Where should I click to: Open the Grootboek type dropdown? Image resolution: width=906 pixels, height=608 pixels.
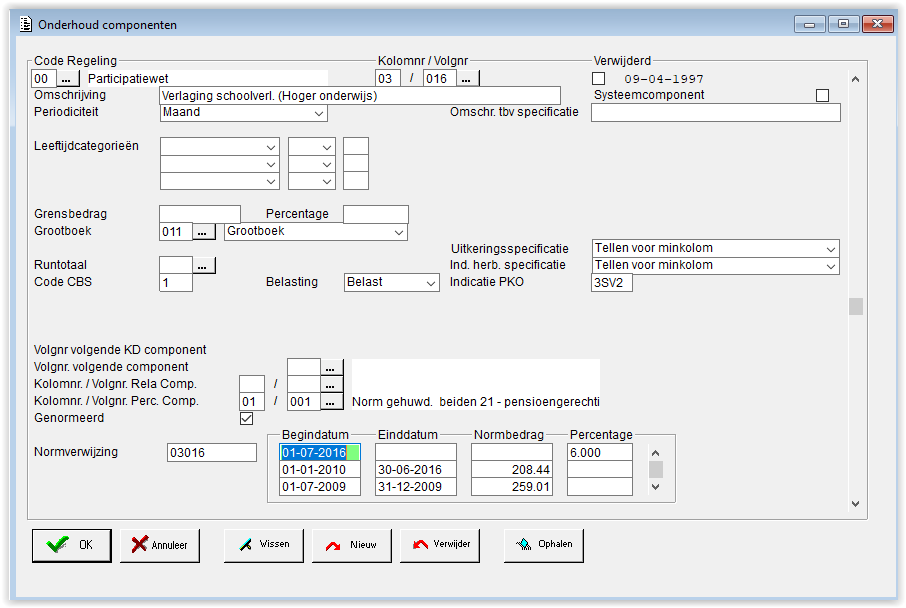coord(315,232)
